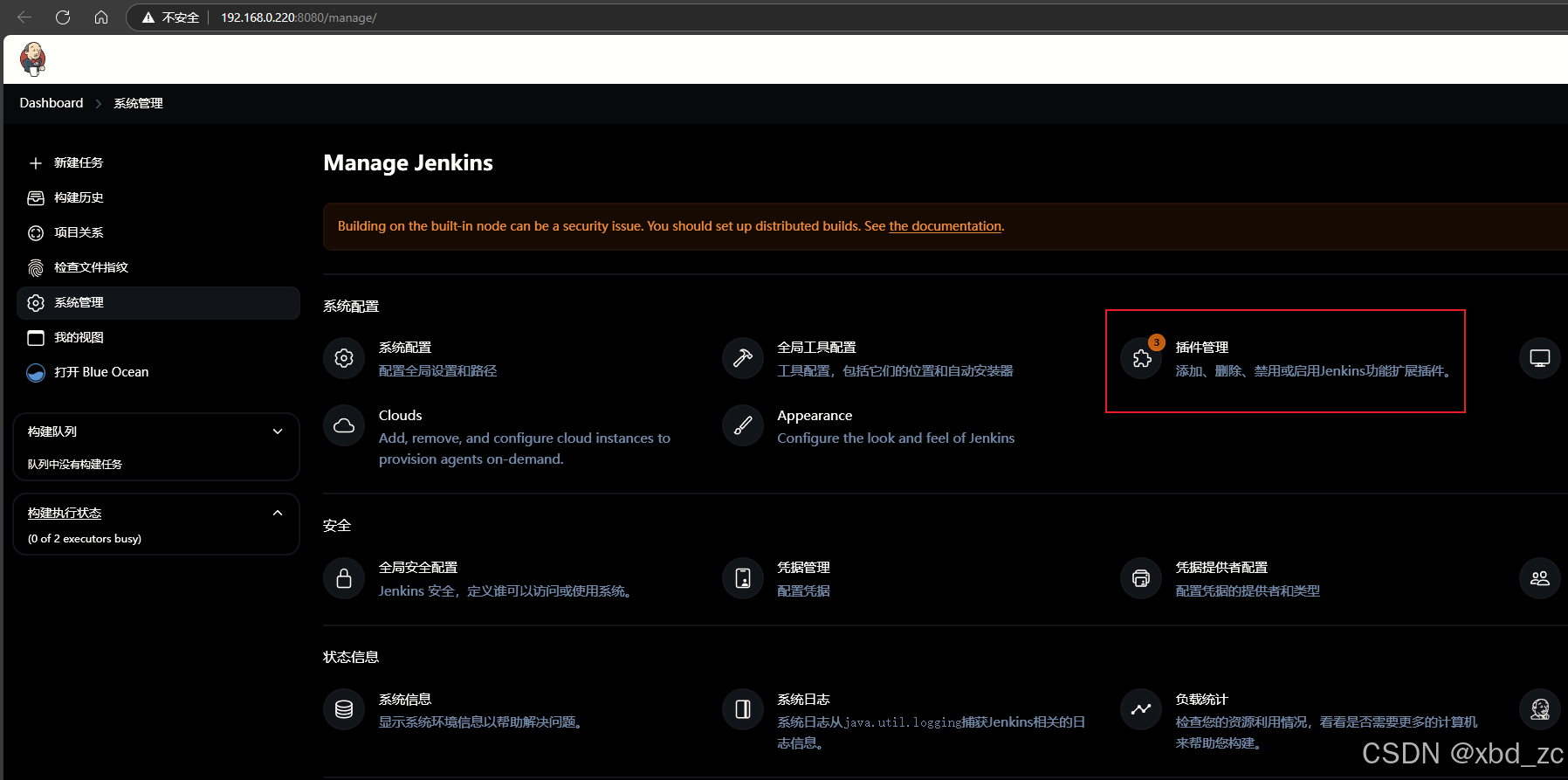Open 全局工具配置 item
This screenshot has height=780, width=1568.
pos(816,348)
